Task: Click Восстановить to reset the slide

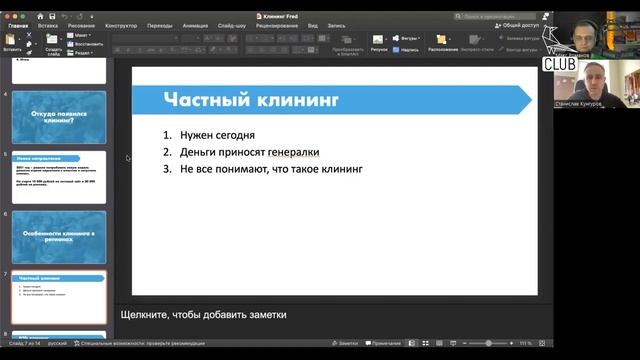Action: coord(85,44)
